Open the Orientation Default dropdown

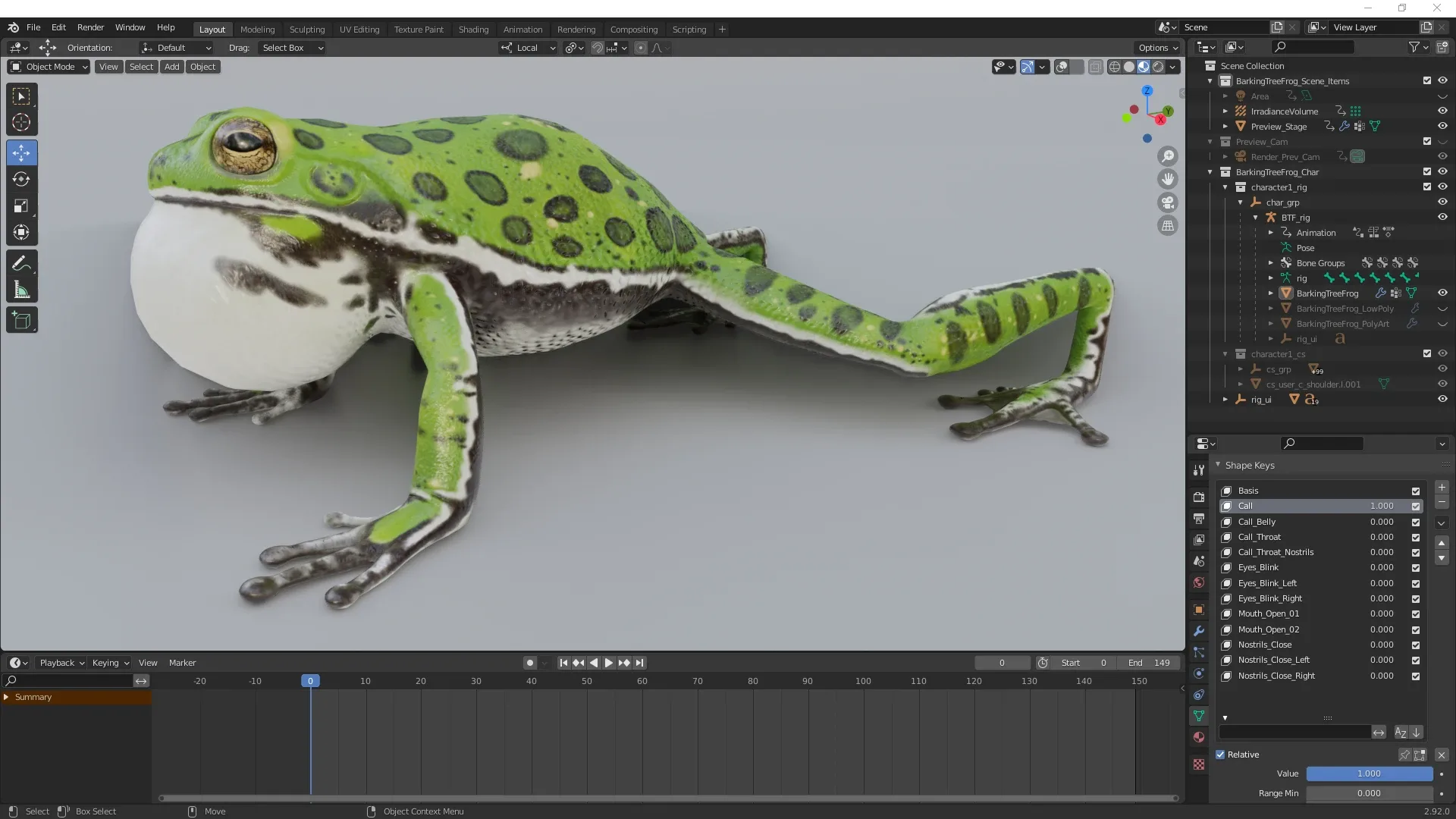coord(176,48)
